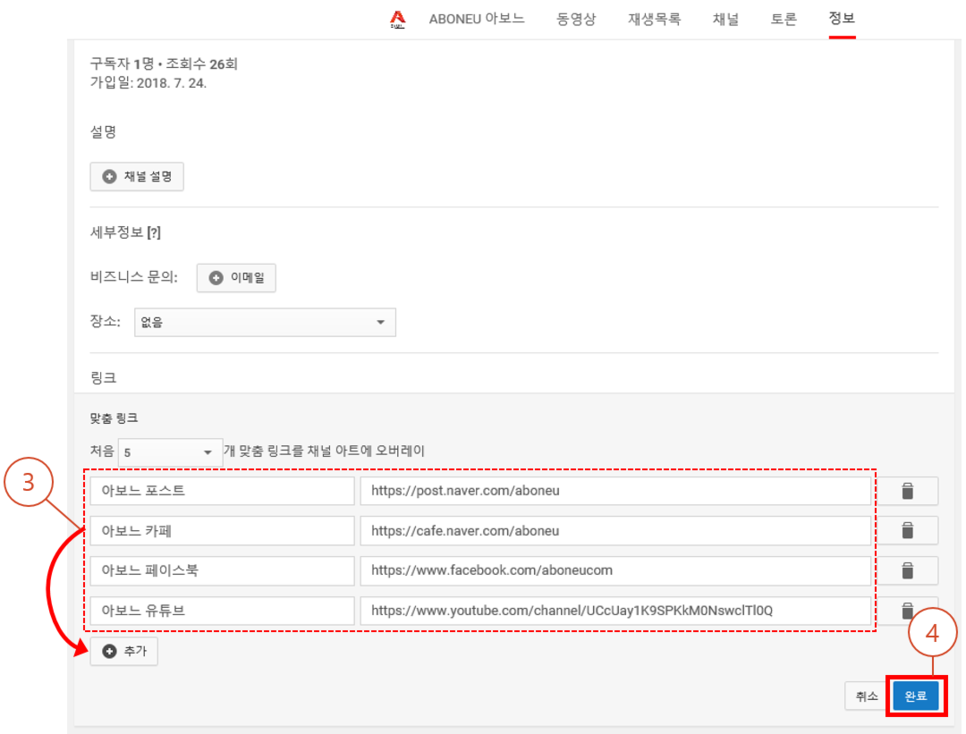Edit the youtube.com channel URL field
This screenshot has width=966, height=734.
coord(615,610)
